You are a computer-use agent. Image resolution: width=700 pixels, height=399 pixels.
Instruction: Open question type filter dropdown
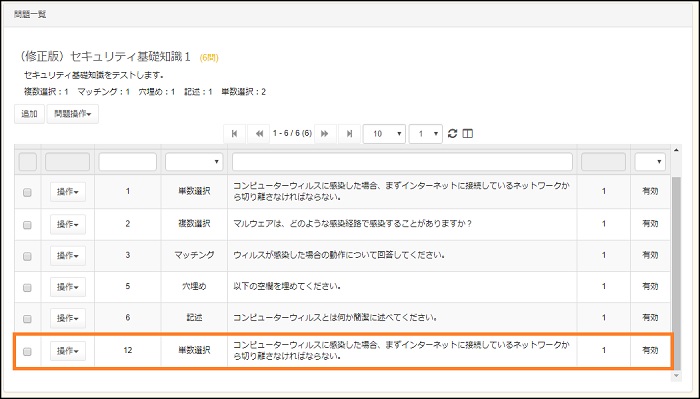coord(194,162)
